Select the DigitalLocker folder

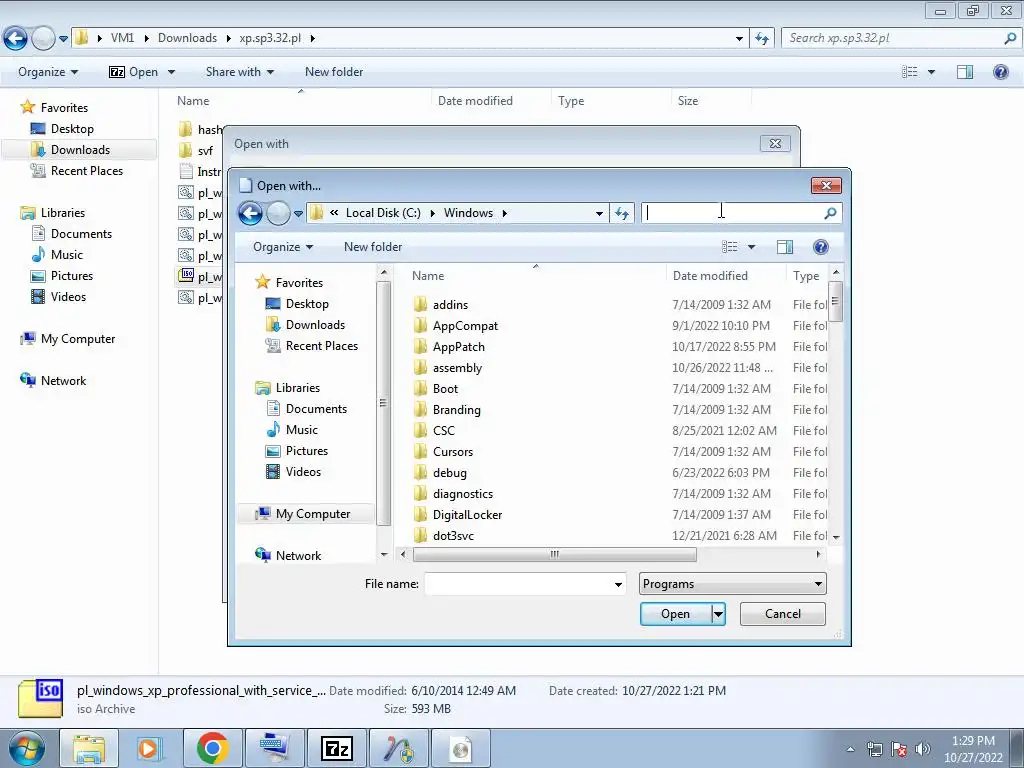[x=467, y=515]
